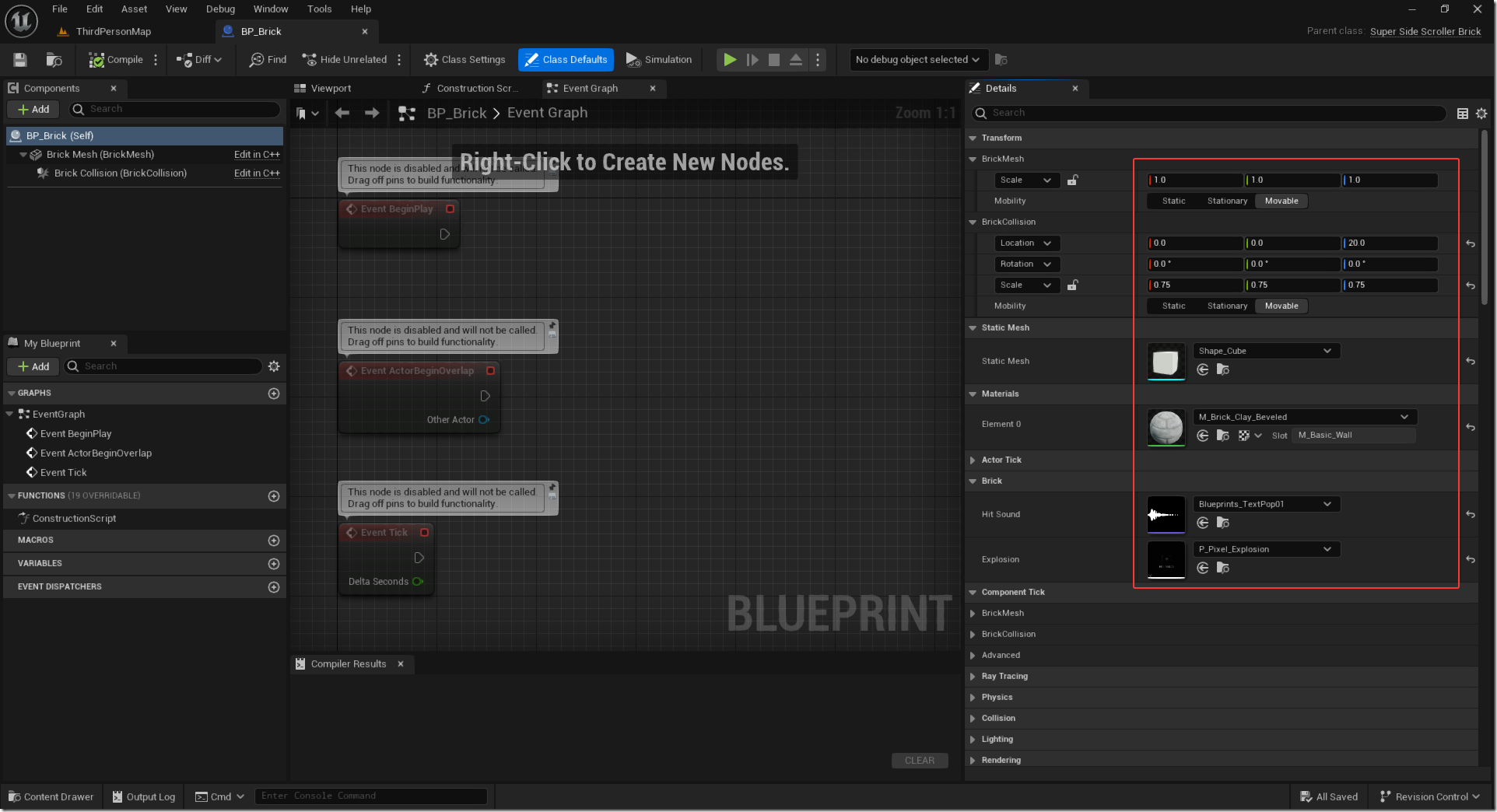
Task: Add a new macro with the plus icon
Action: coord(274,541)
